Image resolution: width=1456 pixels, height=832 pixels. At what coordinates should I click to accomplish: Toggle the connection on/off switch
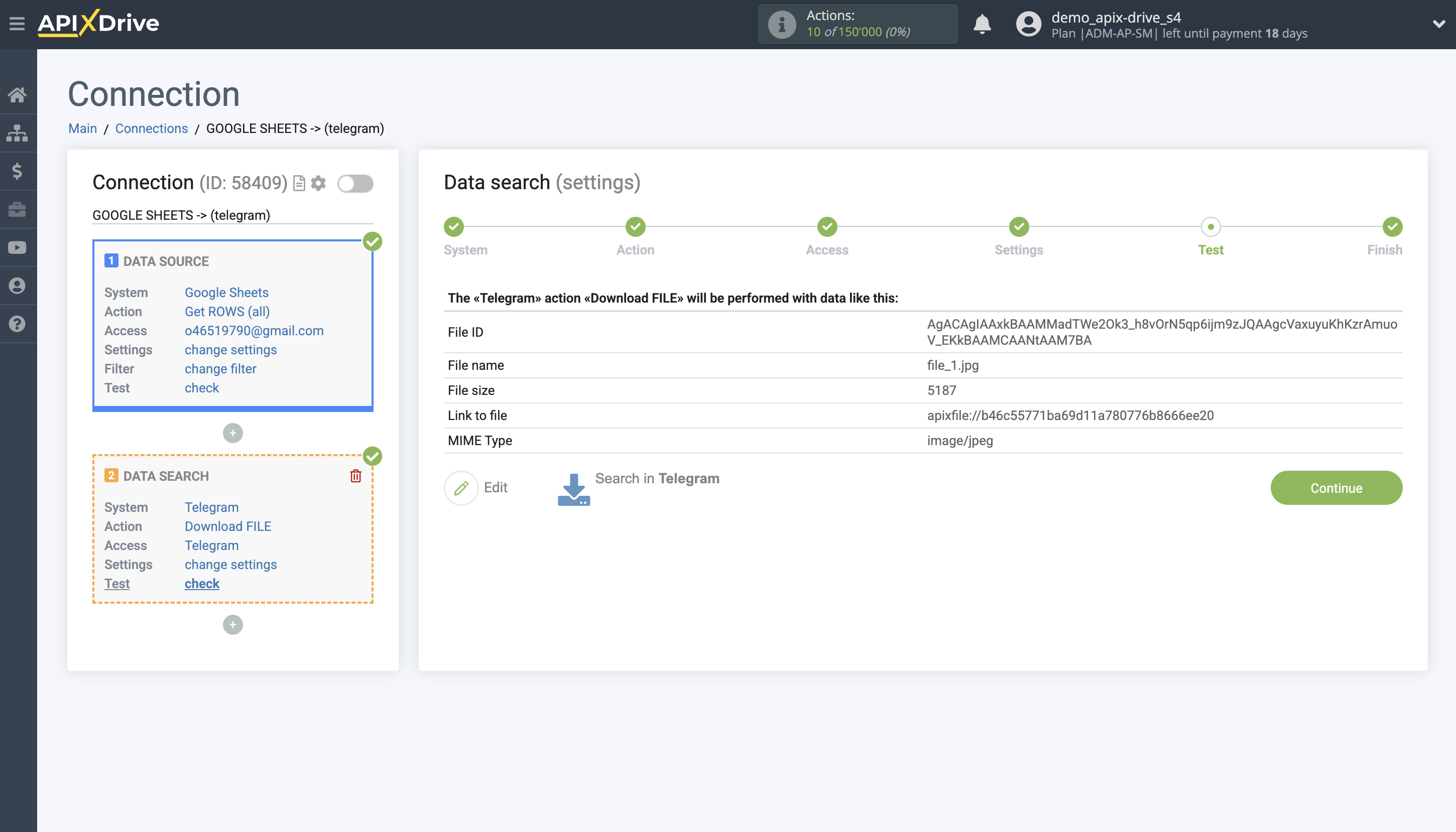pyautogui.click(x=355, y=184)
